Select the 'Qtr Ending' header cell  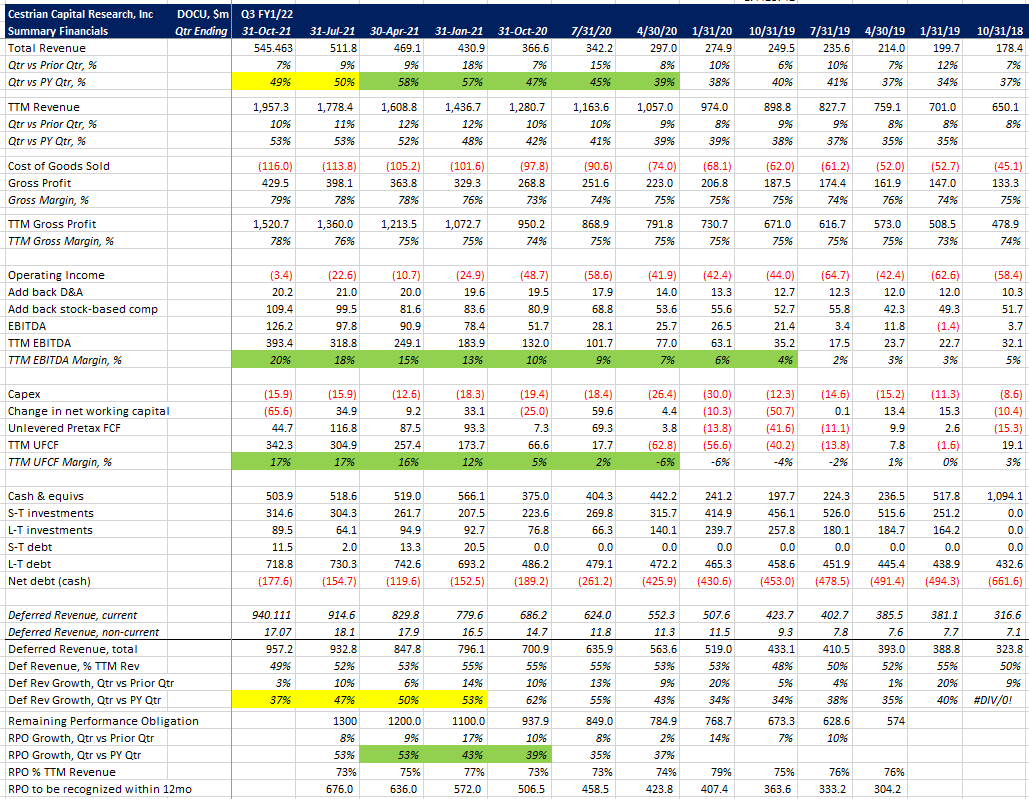201,31
